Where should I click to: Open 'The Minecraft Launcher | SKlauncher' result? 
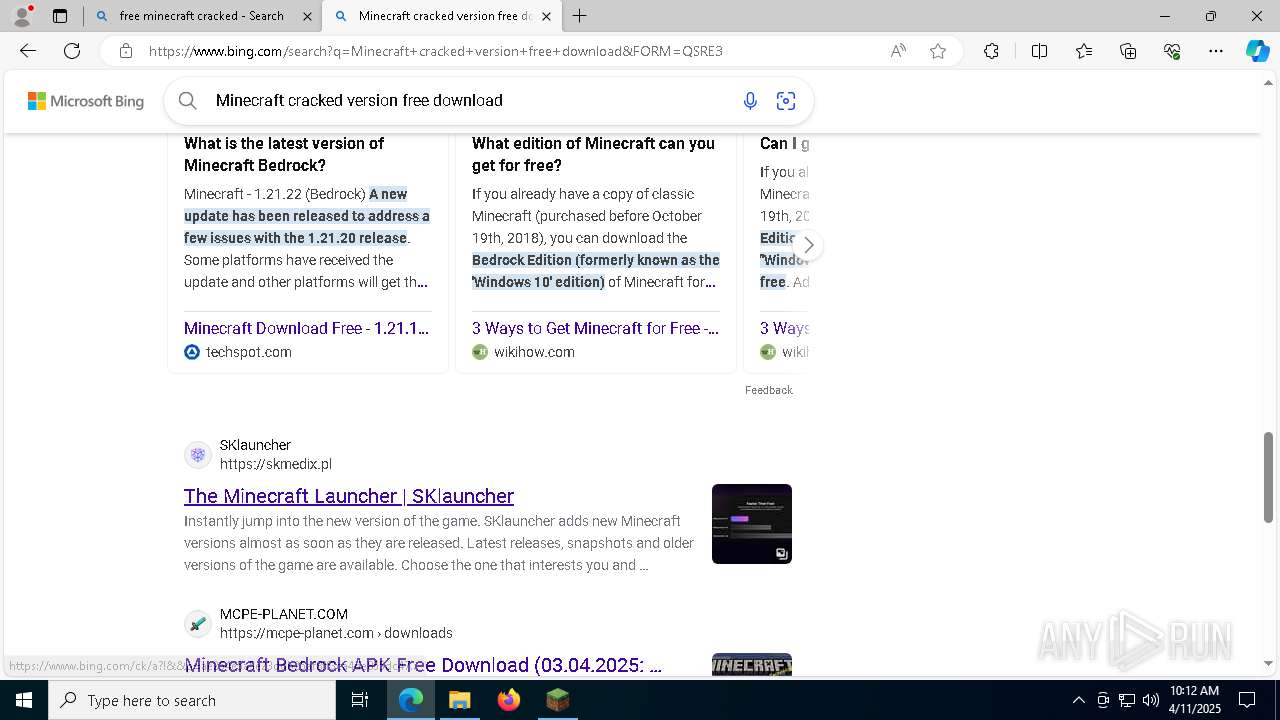[x=349, y=496]
